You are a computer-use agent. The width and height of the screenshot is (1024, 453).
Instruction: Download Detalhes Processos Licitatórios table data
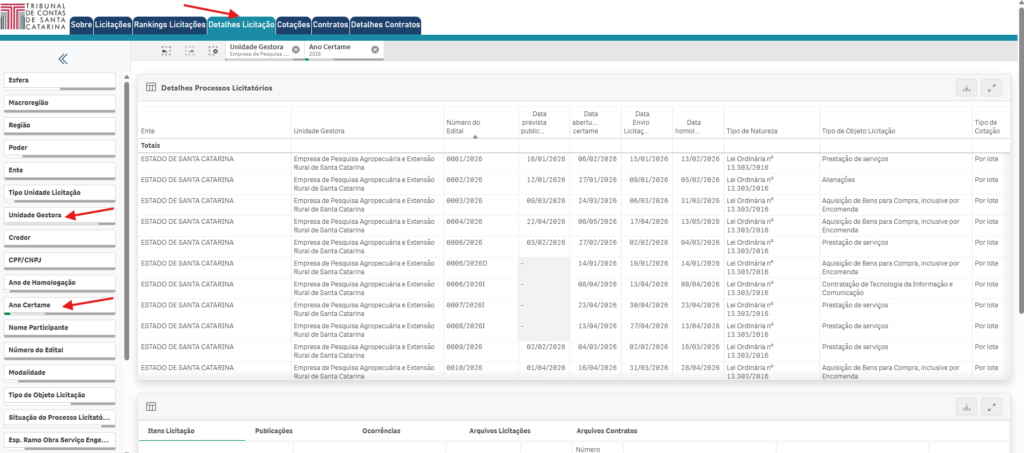(966, 88)
